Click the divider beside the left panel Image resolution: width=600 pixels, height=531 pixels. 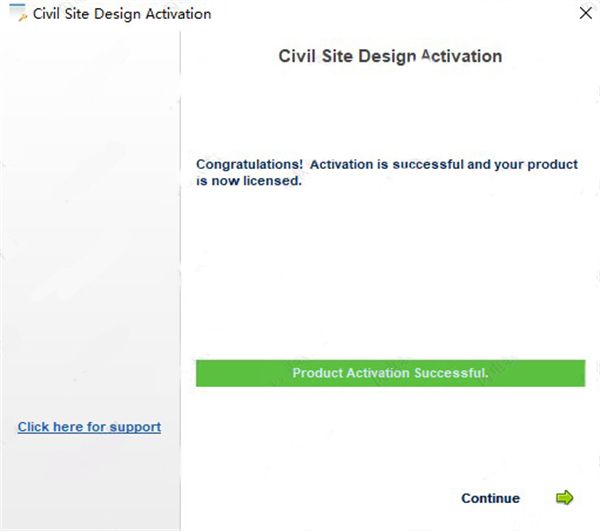click(180, 280)
